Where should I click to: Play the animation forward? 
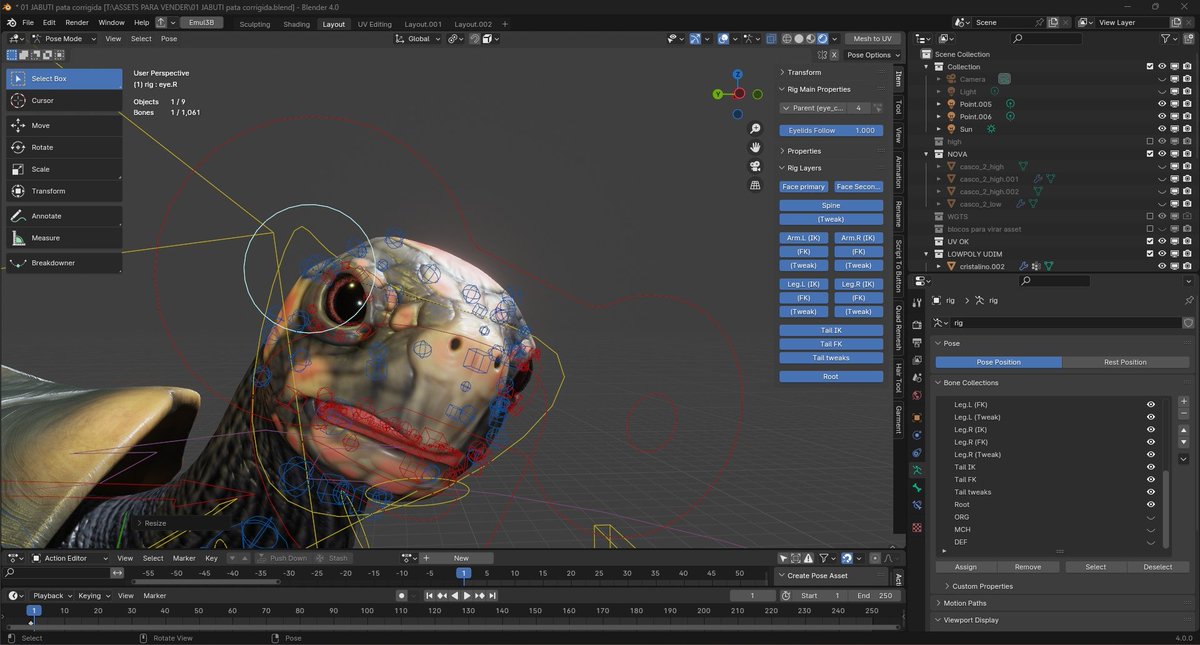point(467,596)
